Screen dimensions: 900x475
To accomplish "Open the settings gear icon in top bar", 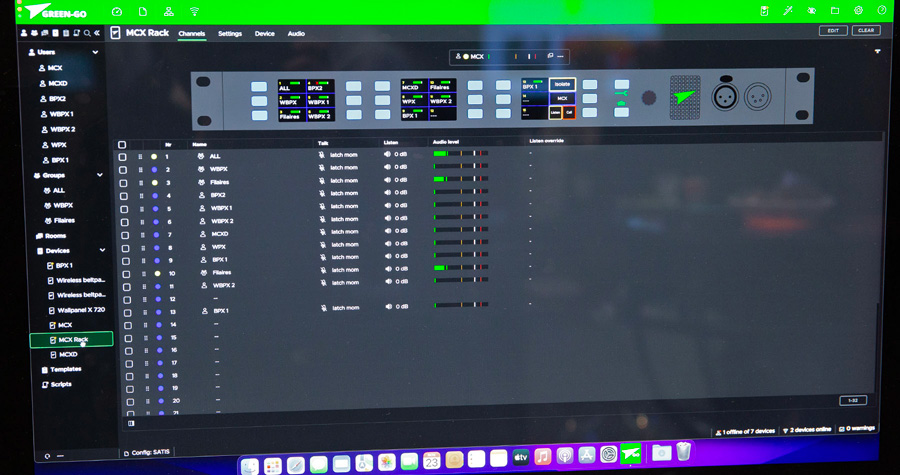I will [x=858, y=10].
